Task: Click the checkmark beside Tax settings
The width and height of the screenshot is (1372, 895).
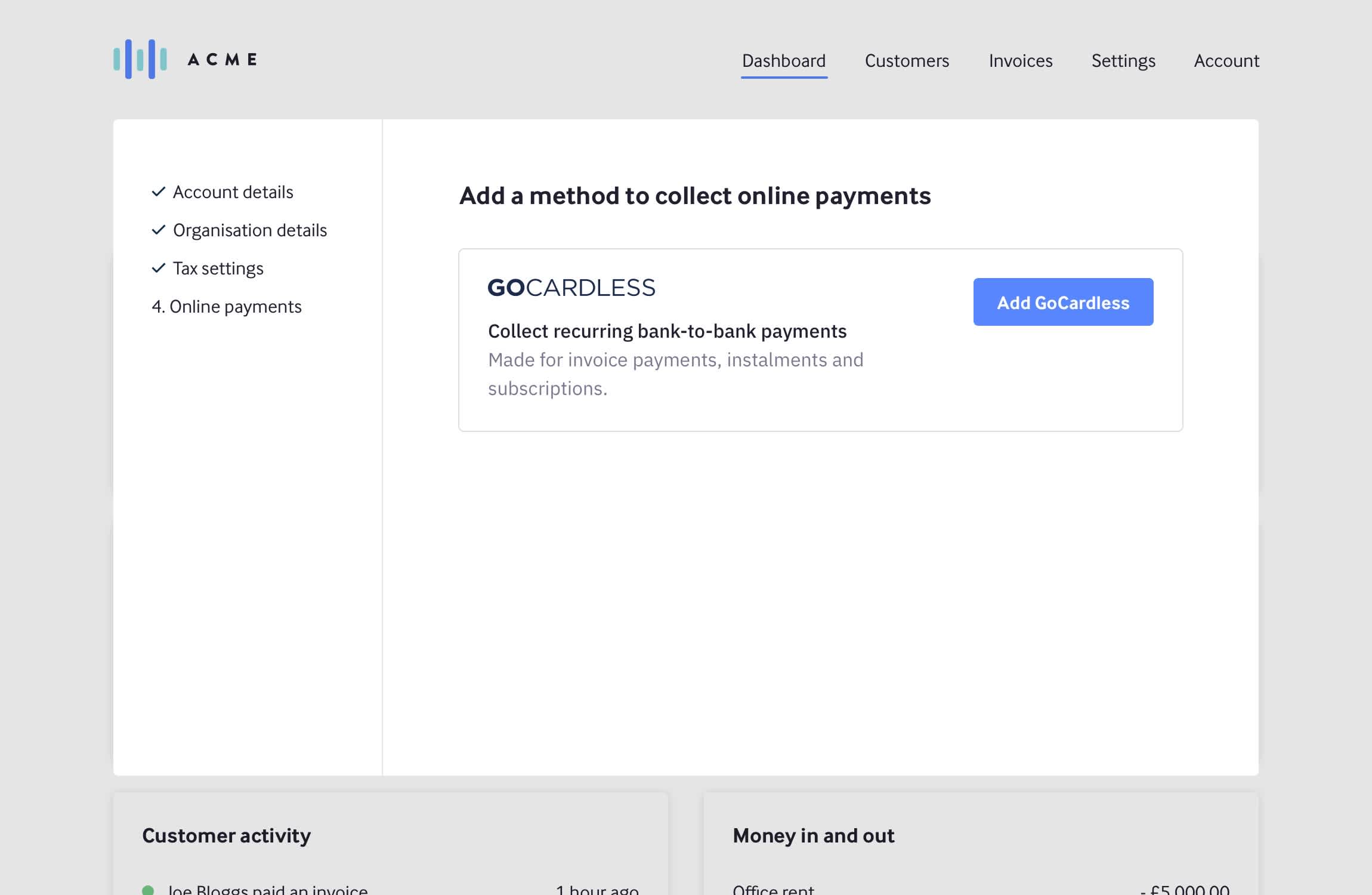Action: 158,268
